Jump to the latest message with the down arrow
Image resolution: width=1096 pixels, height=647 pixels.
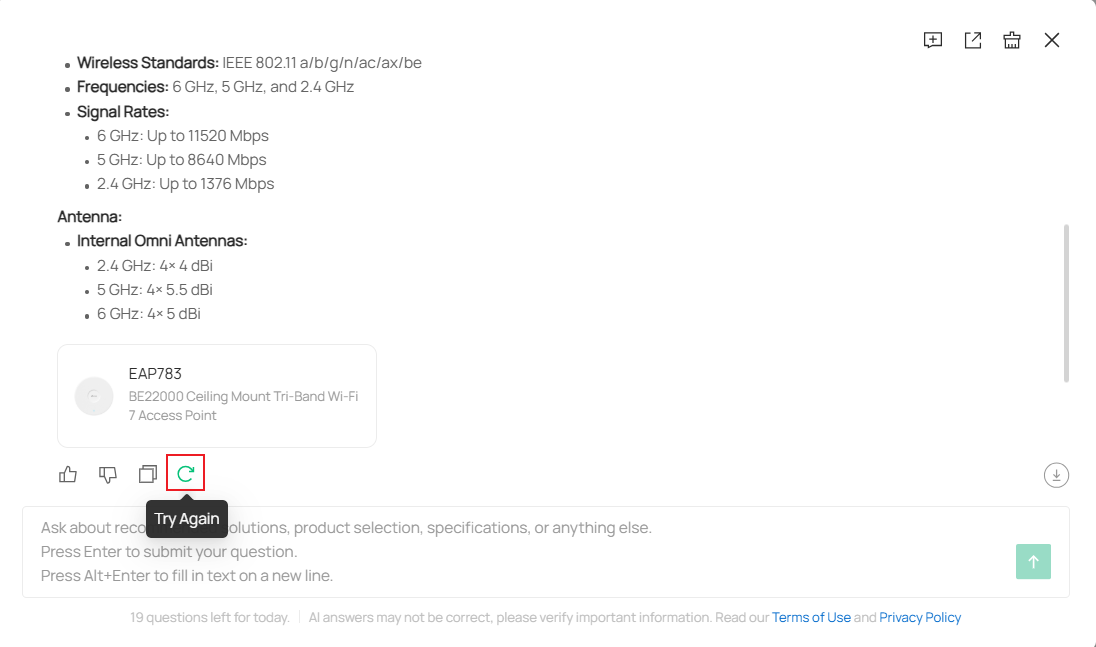click(1056, 474)
